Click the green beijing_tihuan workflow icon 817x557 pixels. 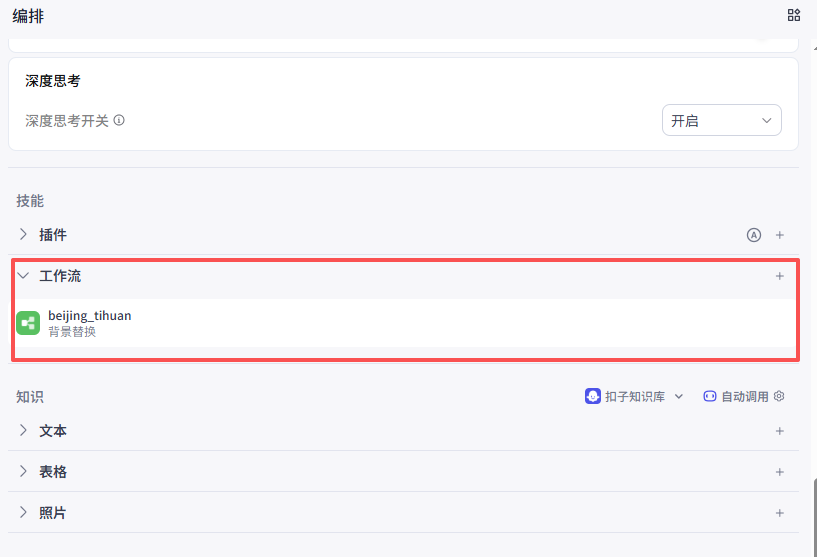click(28, 323)
